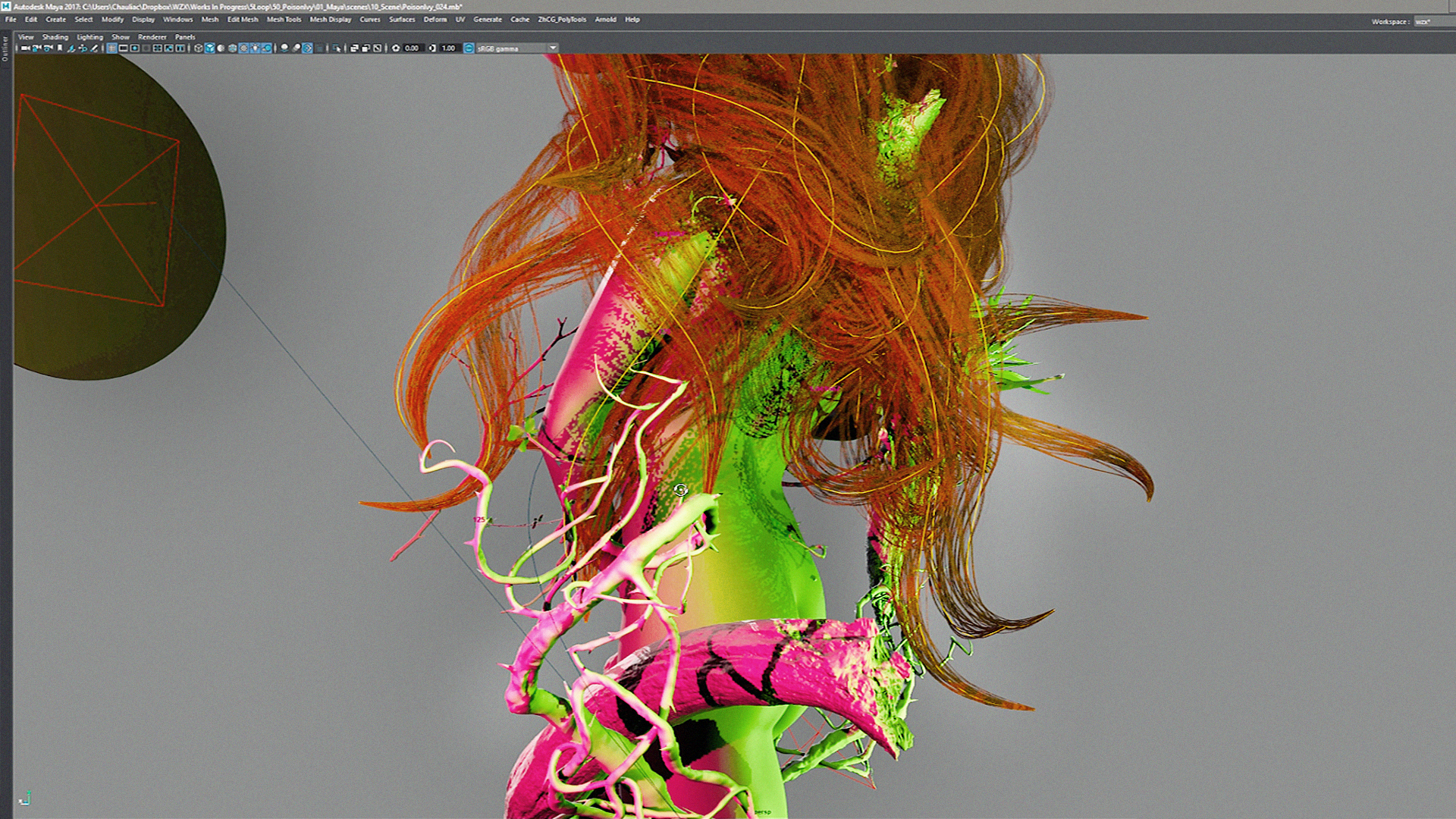Click the Camera Attributes icon

click(x=48, y=48)
